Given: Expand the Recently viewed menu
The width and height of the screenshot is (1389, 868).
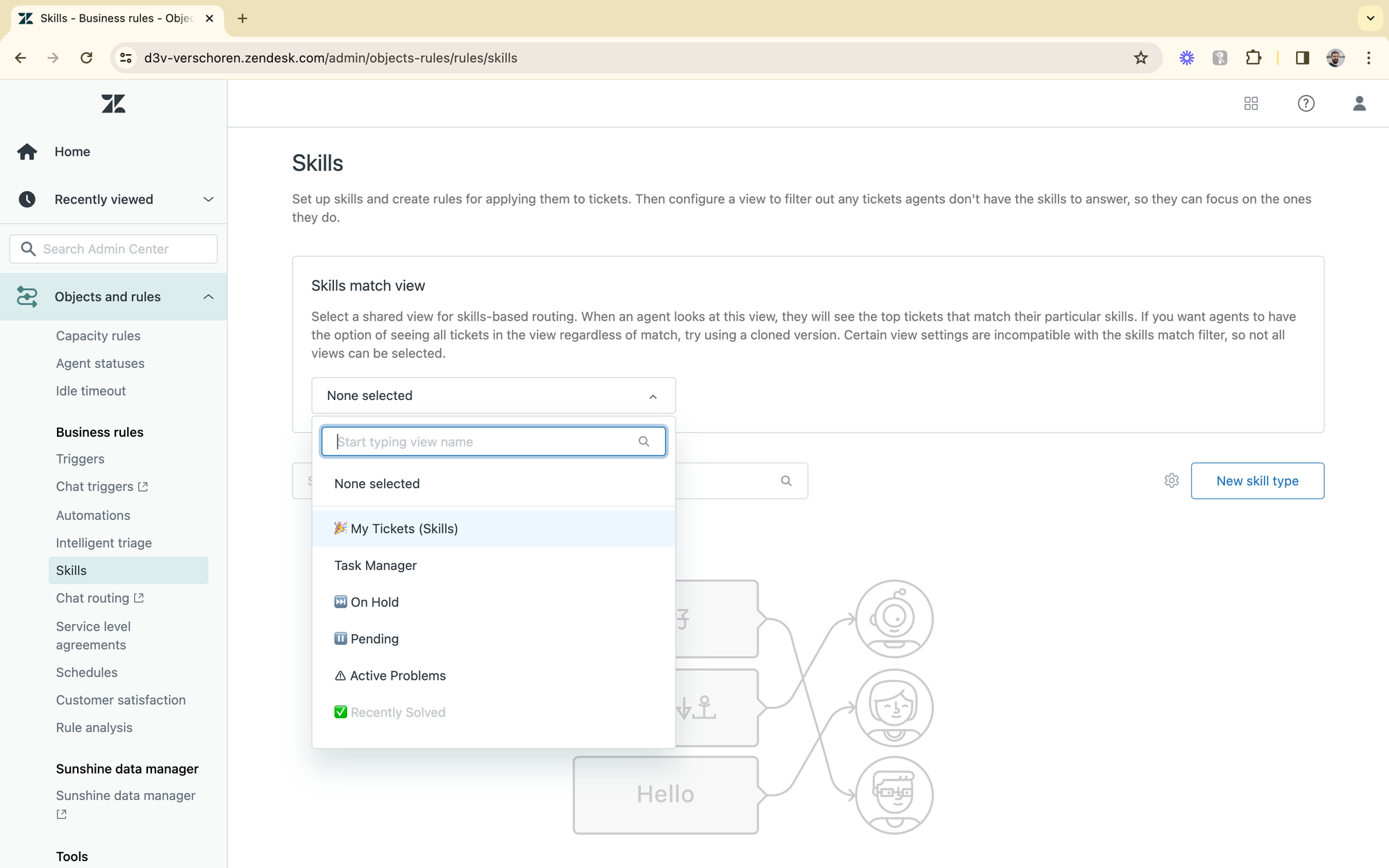Looking at the screenshot, I should [208, 199].
